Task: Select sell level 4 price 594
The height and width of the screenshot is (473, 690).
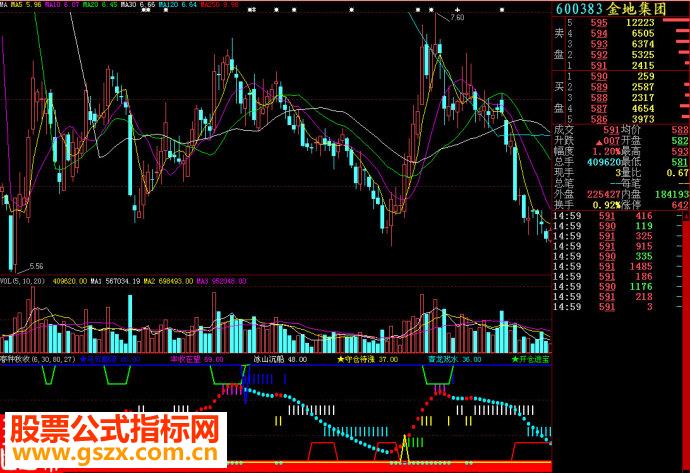Action: pyautogui.click(x=599, y=33)
